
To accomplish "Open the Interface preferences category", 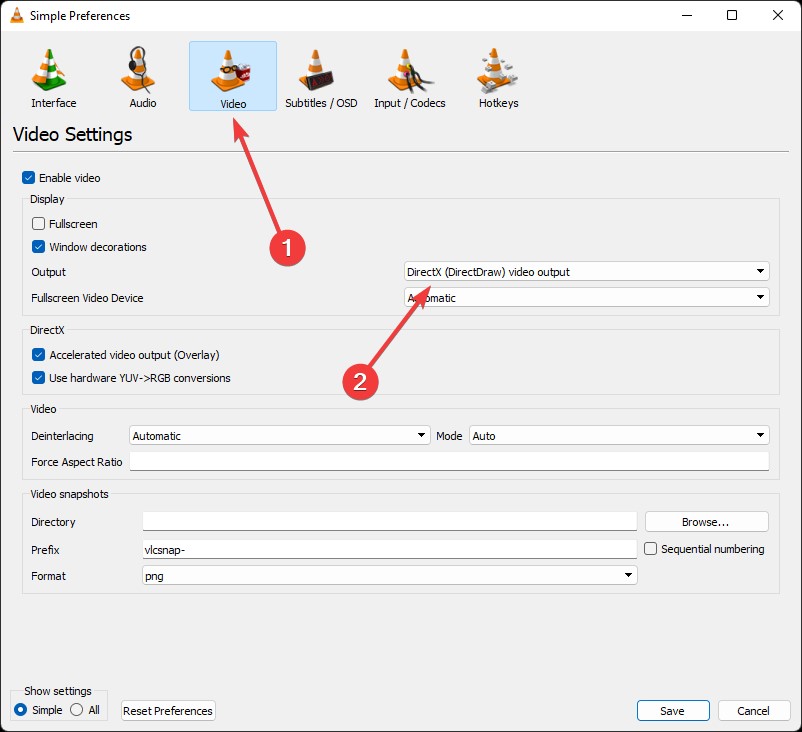I will pos(54,77).
